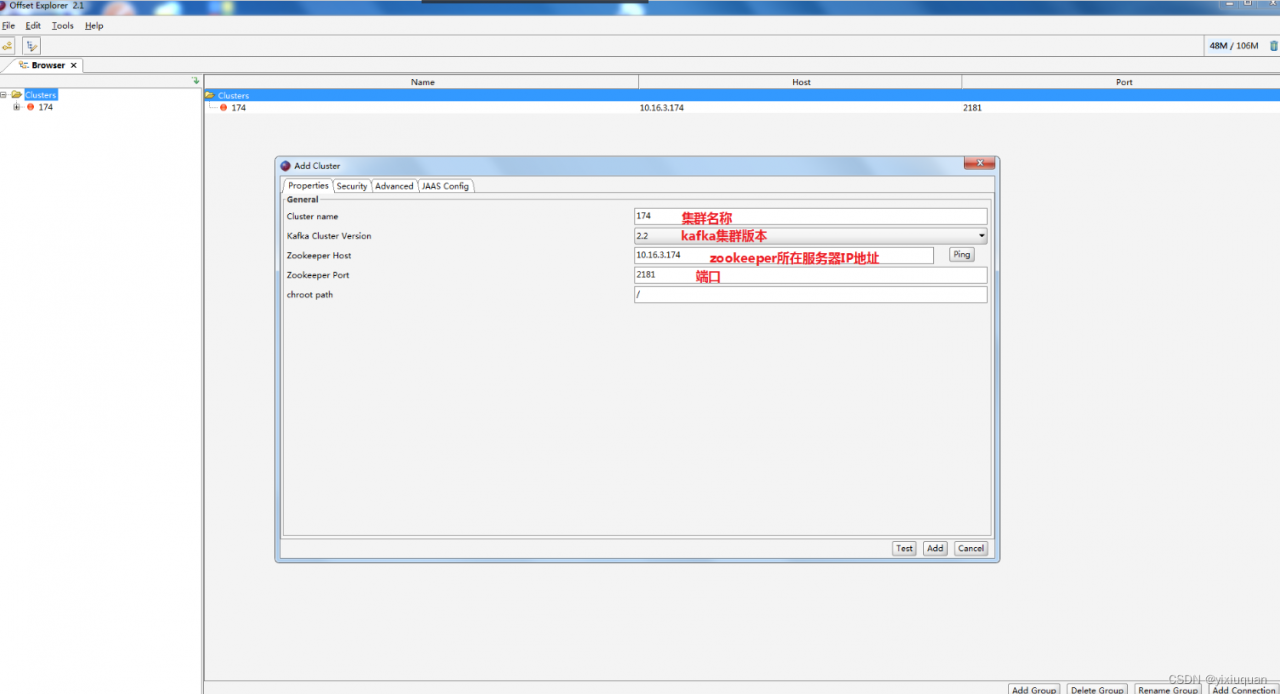Click the 48M / 106M memory indicator
Image resolution: width=1280 pixels, height=694 pixels.
[1233, 46]
